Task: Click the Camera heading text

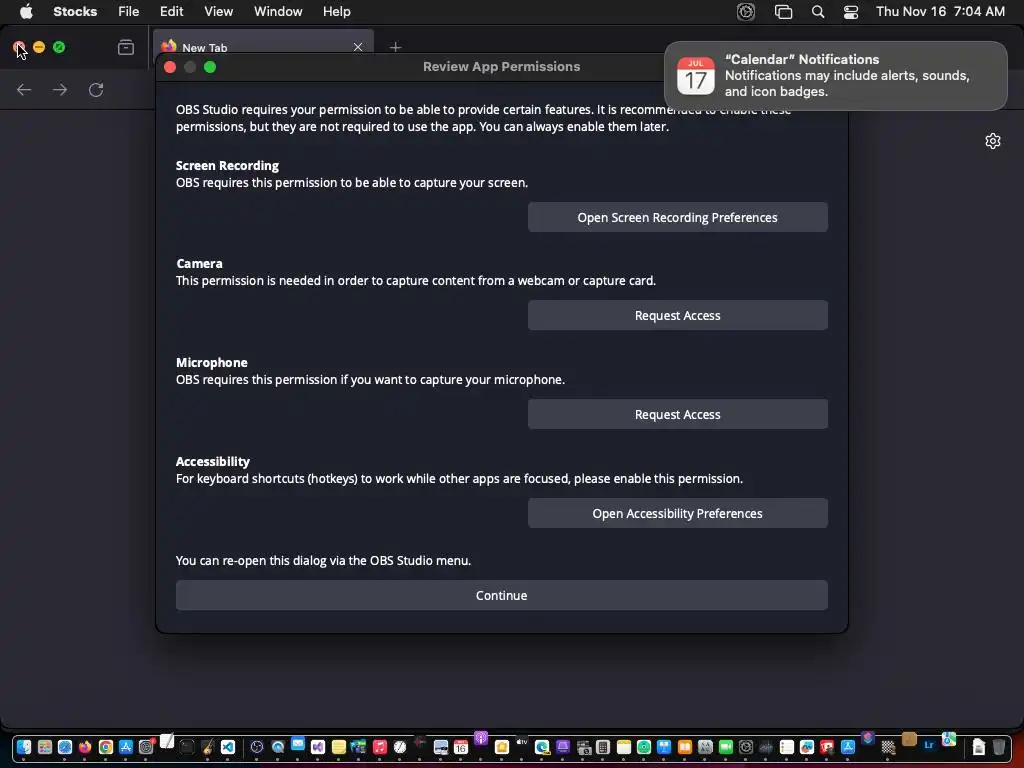Action: tap(199, 263)
